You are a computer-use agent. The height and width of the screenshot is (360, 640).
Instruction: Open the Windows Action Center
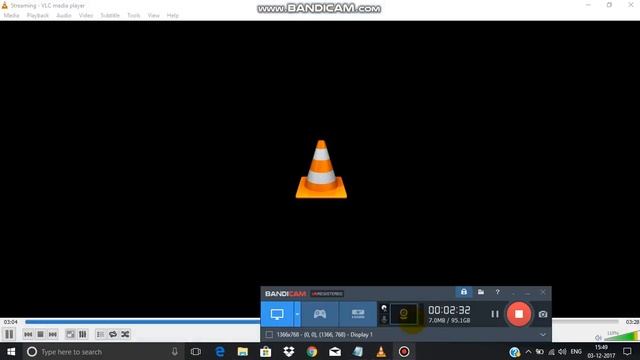[627, 351]
